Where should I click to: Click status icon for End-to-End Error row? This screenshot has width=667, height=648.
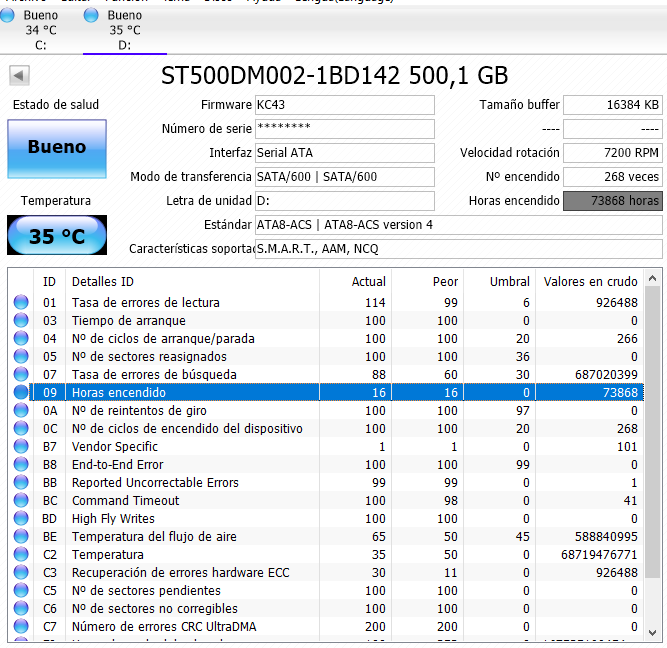click(x=21, y=465)
